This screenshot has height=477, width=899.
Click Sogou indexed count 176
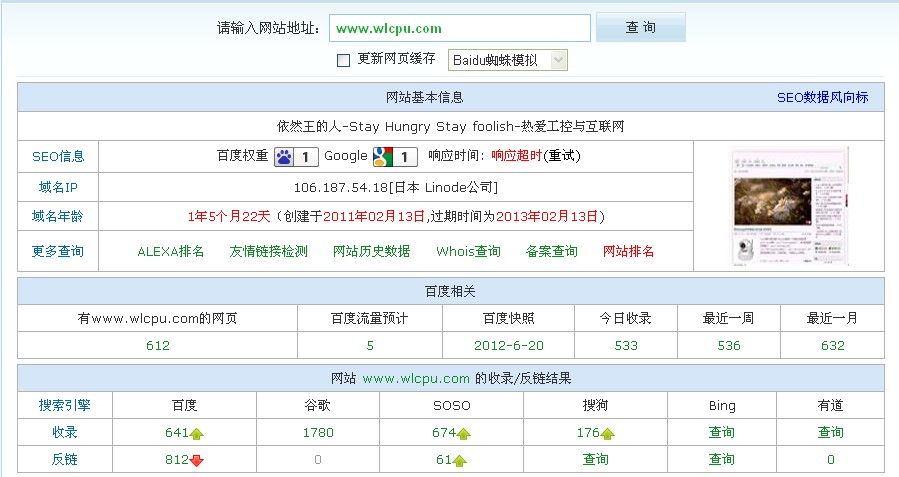tap(588, 433)
